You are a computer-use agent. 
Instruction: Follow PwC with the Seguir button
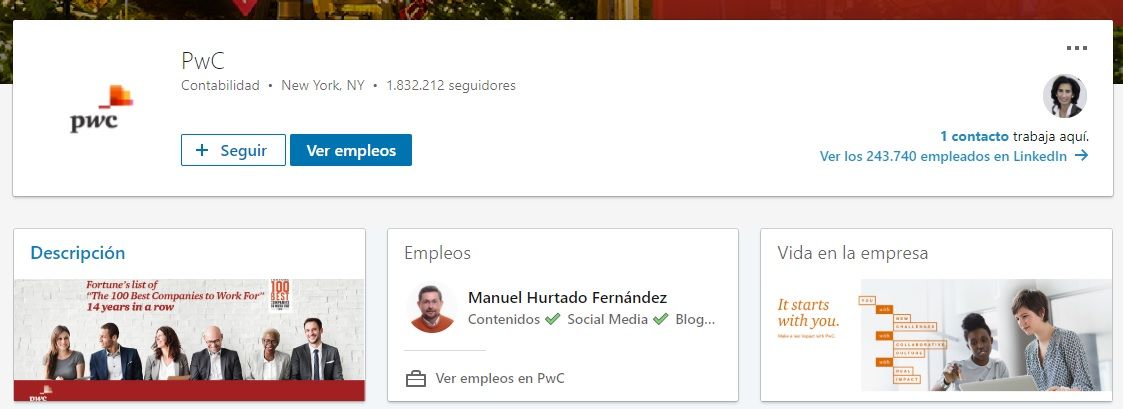point(233,150)
